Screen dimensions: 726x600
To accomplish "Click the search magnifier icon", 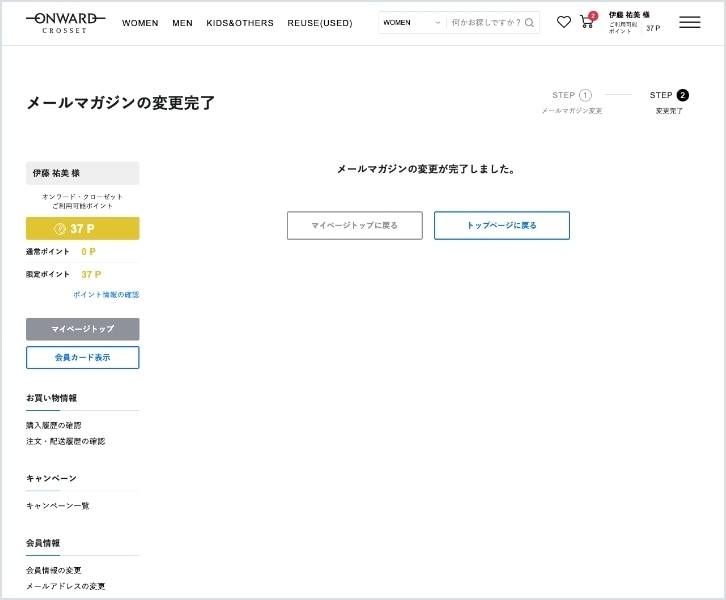I will point(530,22).
